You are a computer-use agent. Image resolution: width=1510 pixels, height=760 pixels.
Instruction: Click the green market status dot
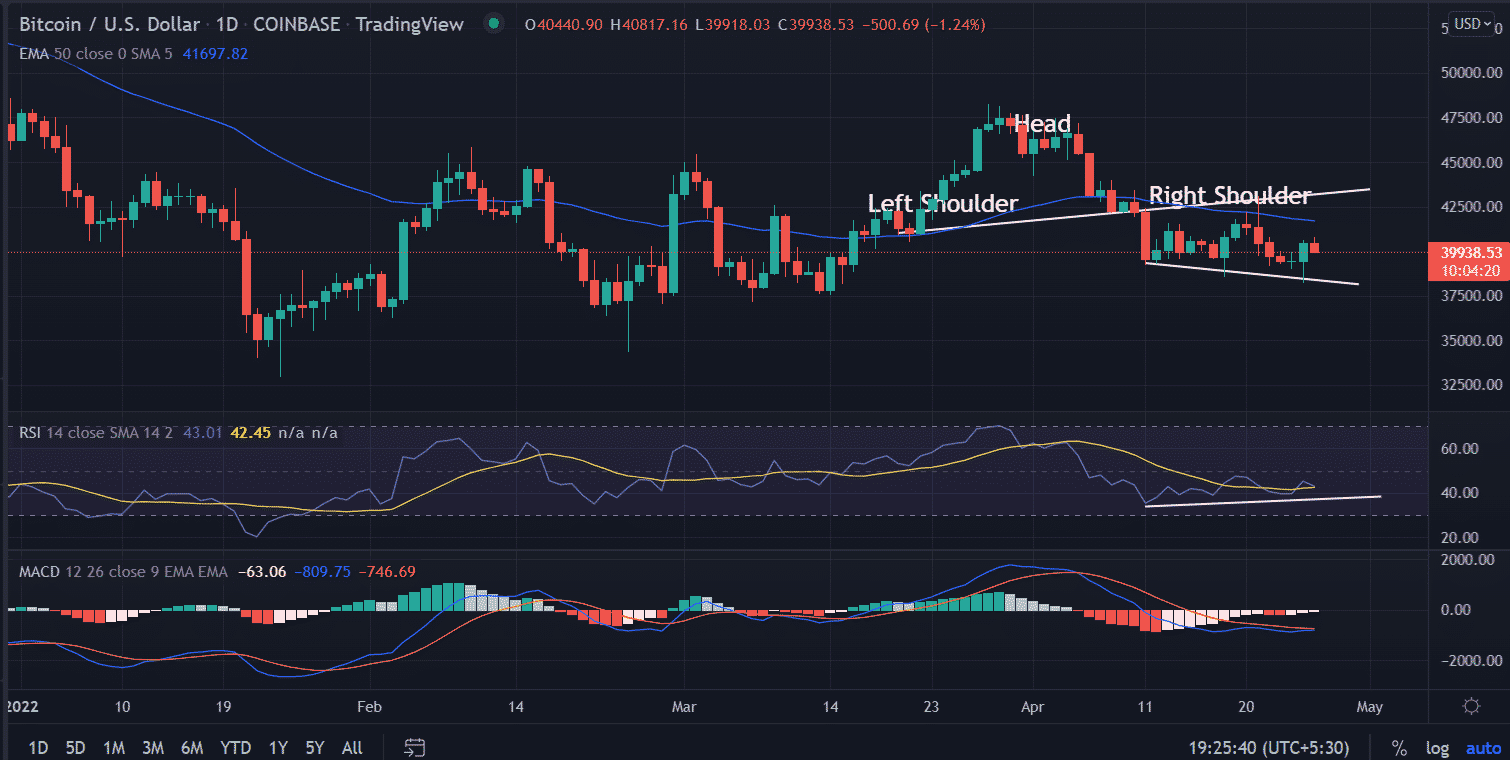point(491,24)
